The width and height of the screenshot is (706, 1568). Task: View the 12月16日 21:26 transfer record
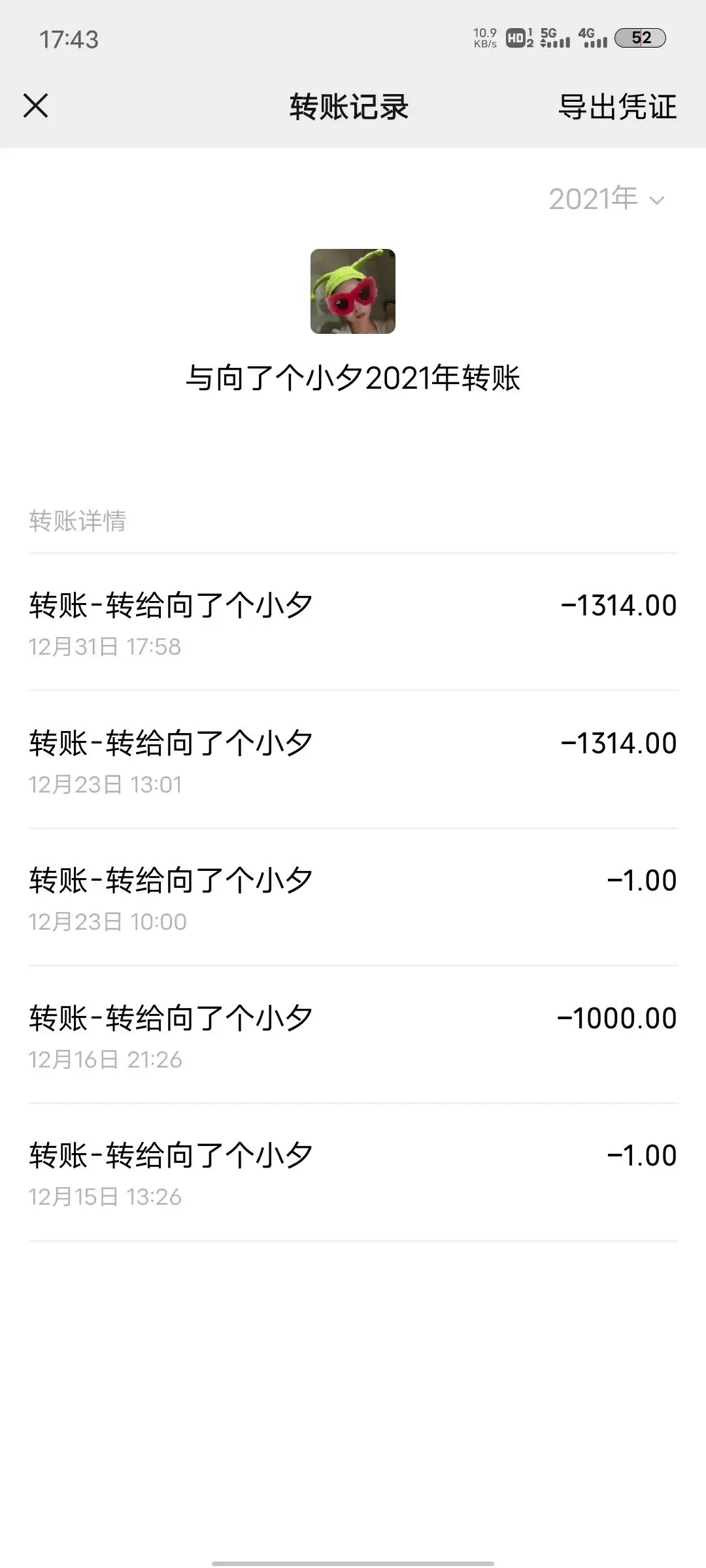coord(353,1035)
